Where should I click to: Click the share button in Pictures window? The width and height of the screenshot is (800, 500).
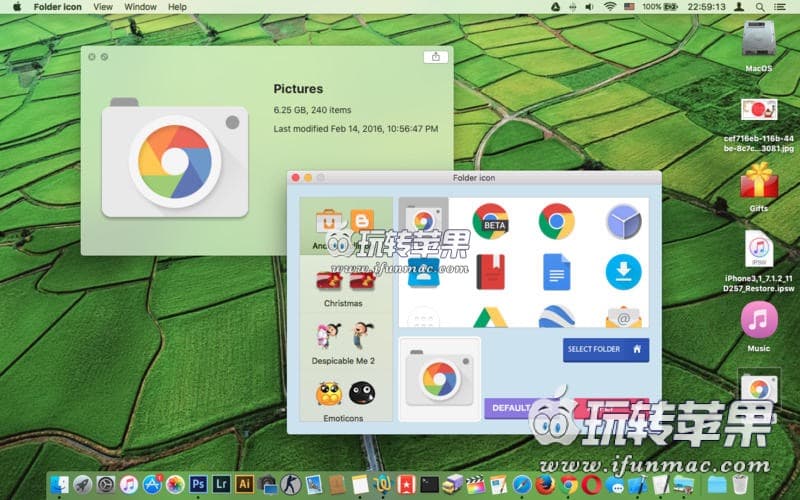tap(436, 57)
